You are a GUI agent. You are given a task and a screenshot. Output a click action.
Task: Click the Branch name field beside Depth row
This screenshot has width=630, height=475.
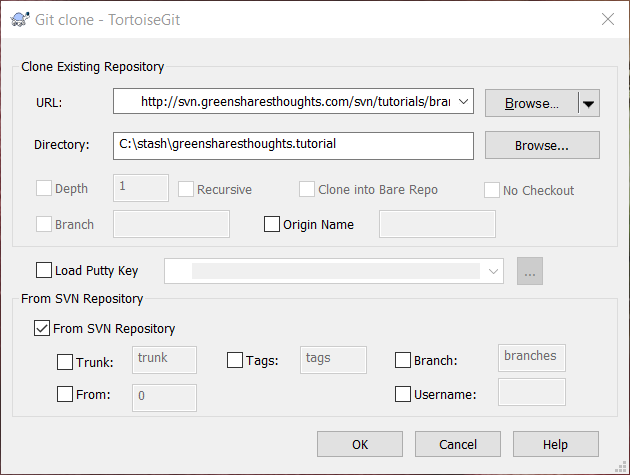tap(172, 224)
